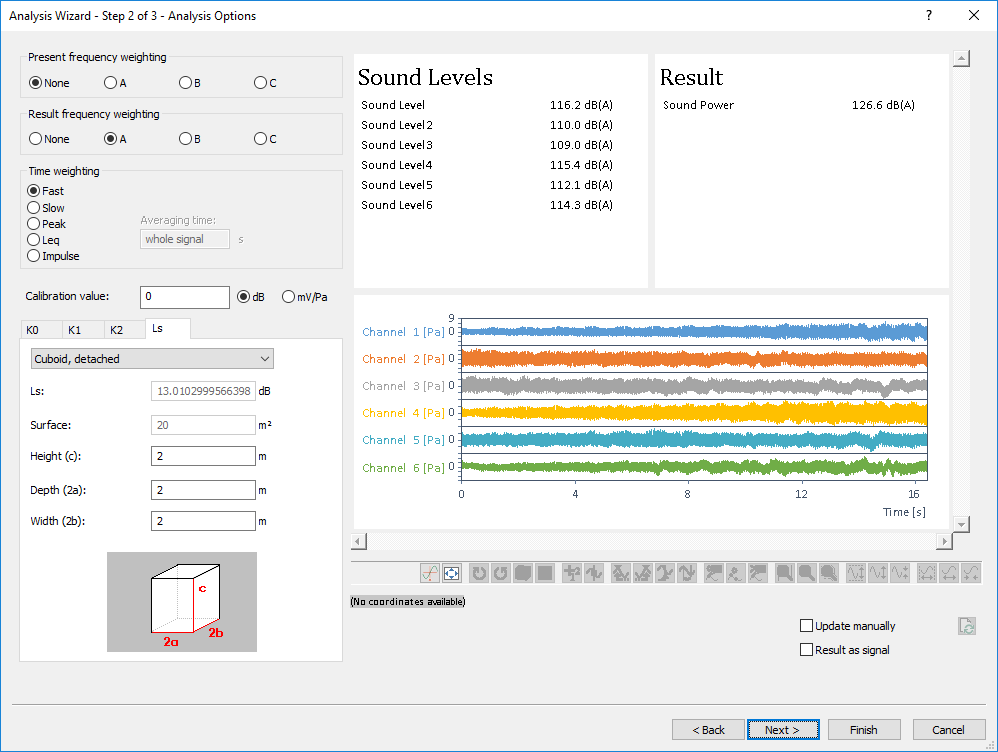Open the Cuboid, detached dropdown
Image resolution: width=998 pixels, height=752 pixels.
click(153, 358)
